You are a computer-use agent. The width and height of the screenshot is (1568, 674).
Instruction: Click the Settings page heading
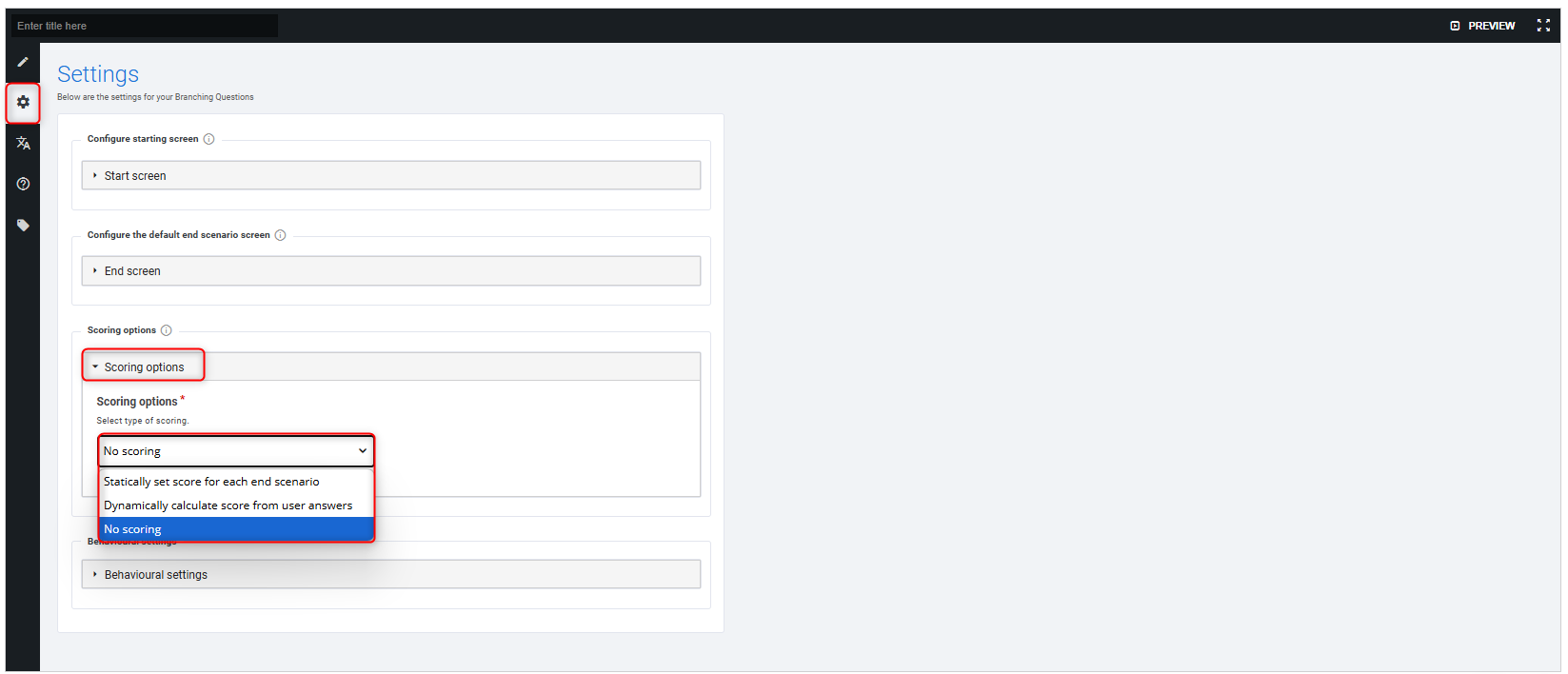tap(98, 74)
